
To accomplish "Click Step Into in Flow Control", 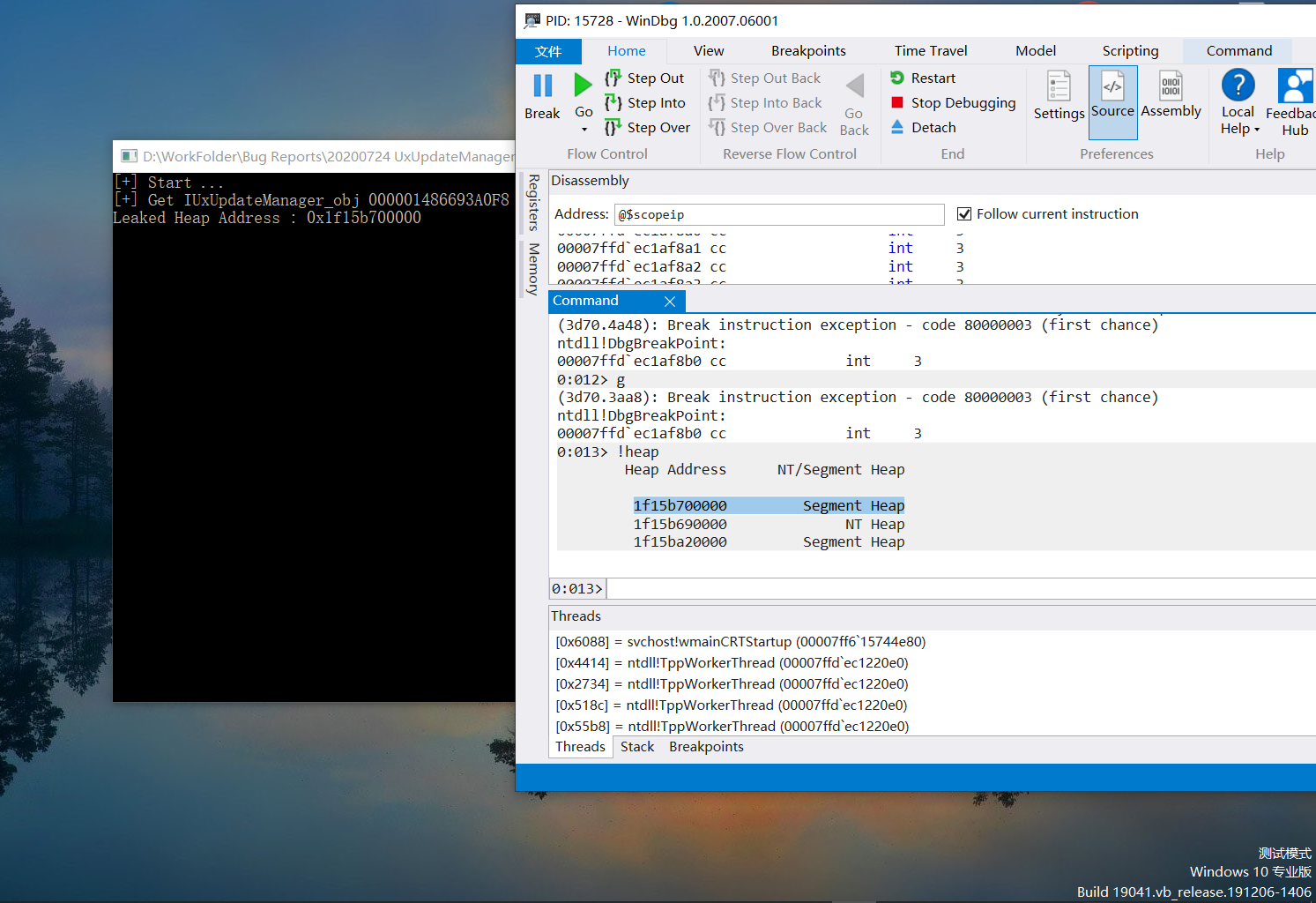I will click(644, 103).
